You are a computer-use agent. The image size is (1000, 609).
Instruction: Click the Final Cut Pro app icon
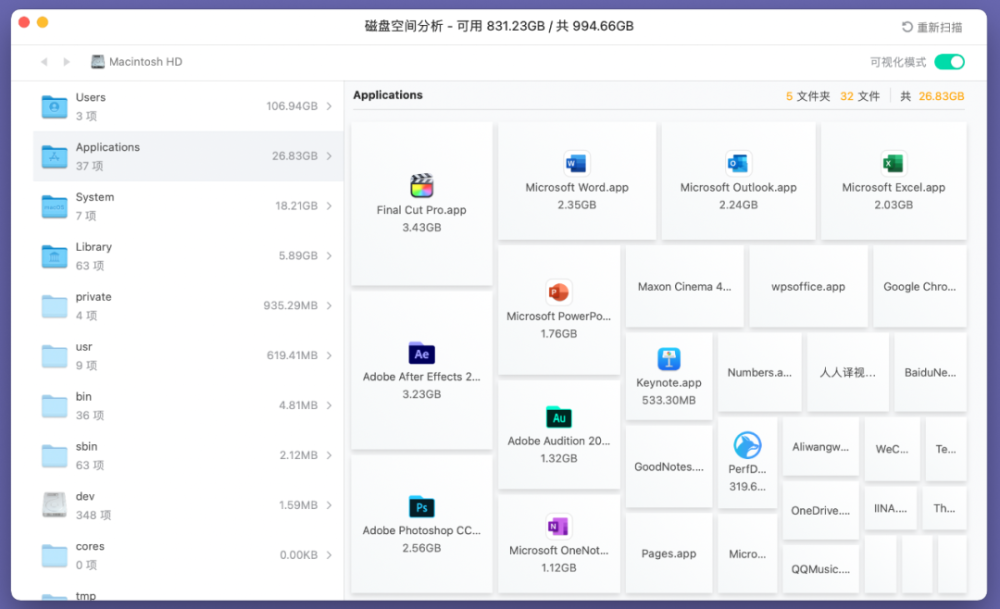tap(421, 186)
